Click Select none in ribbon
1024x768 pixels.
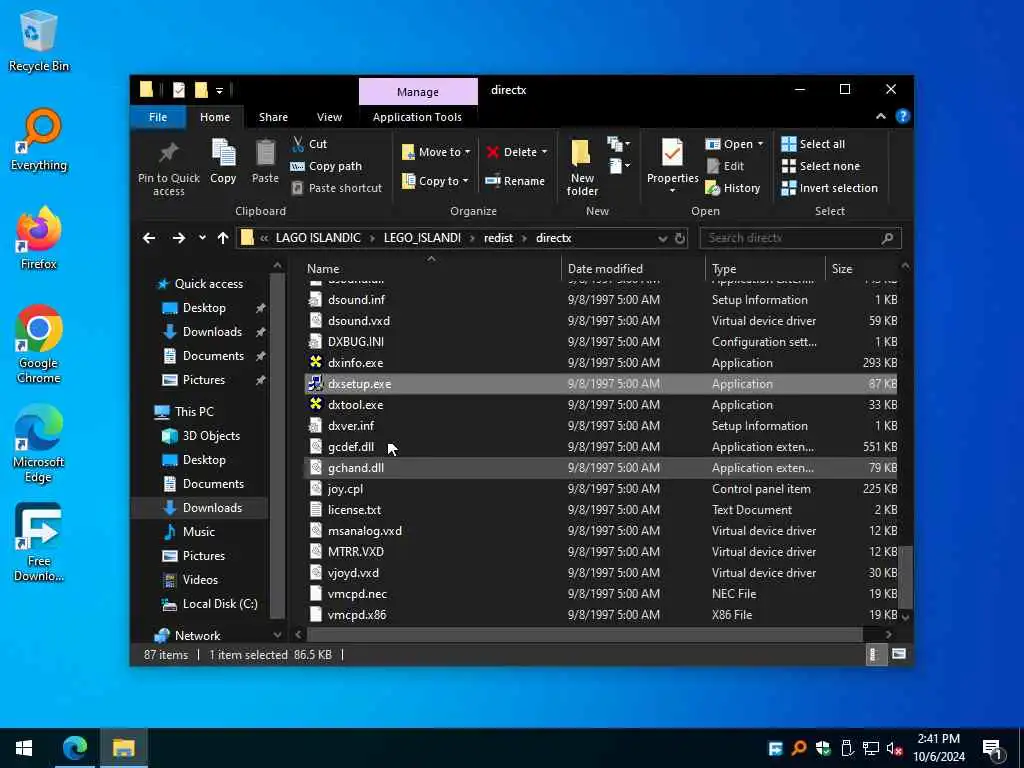tap(821, 166)
